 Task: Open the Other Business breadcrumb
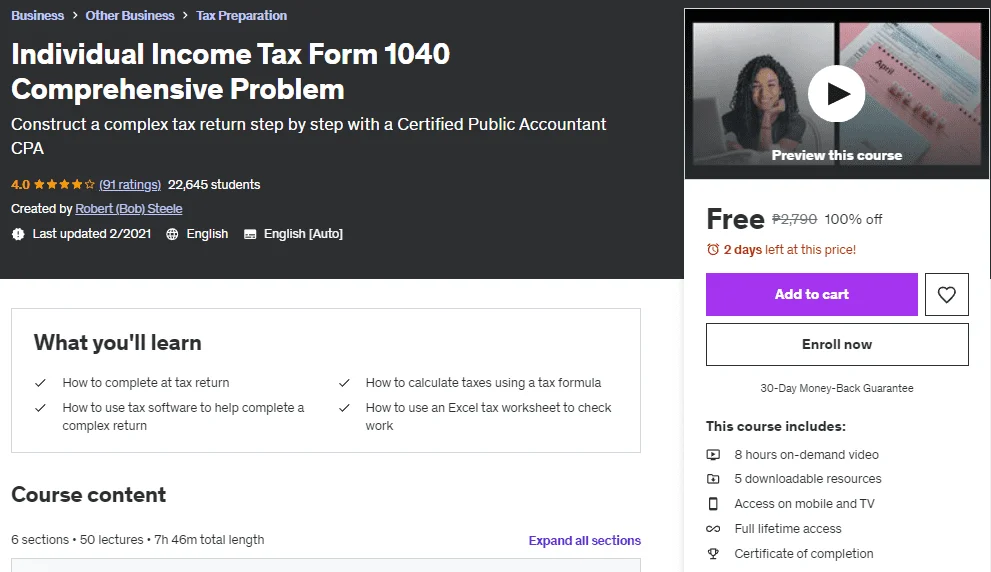tap(130, 15)
